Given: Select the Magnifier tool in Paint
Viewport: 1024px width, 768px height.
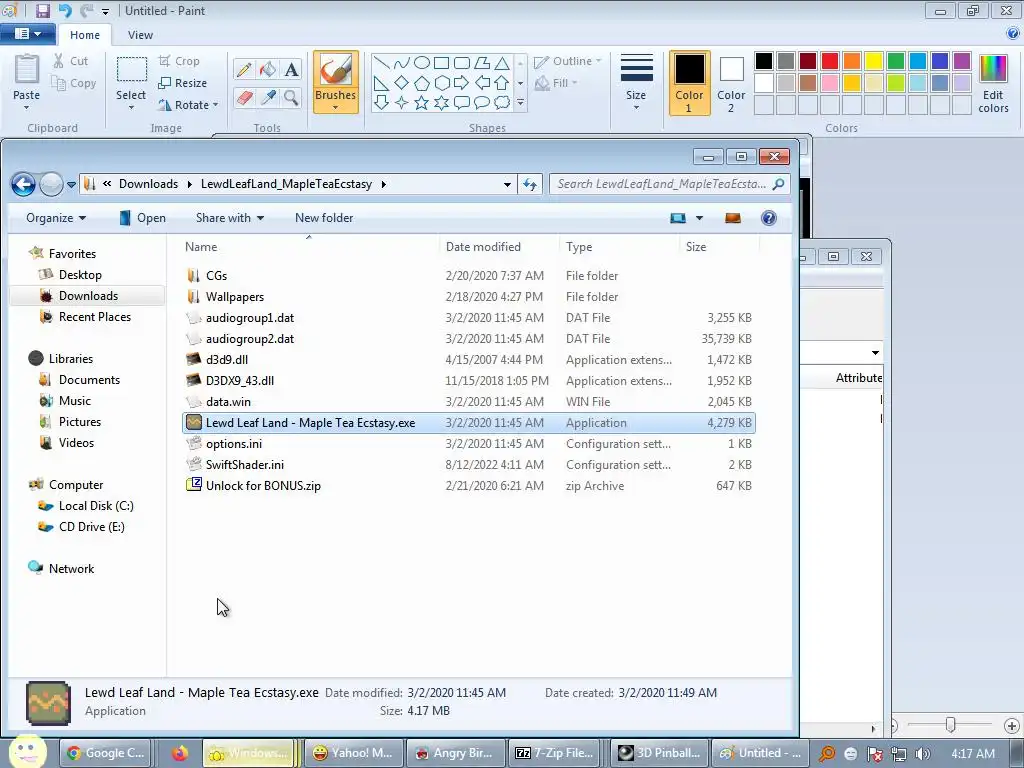Looking at the screenshot, I should [291, 98].
